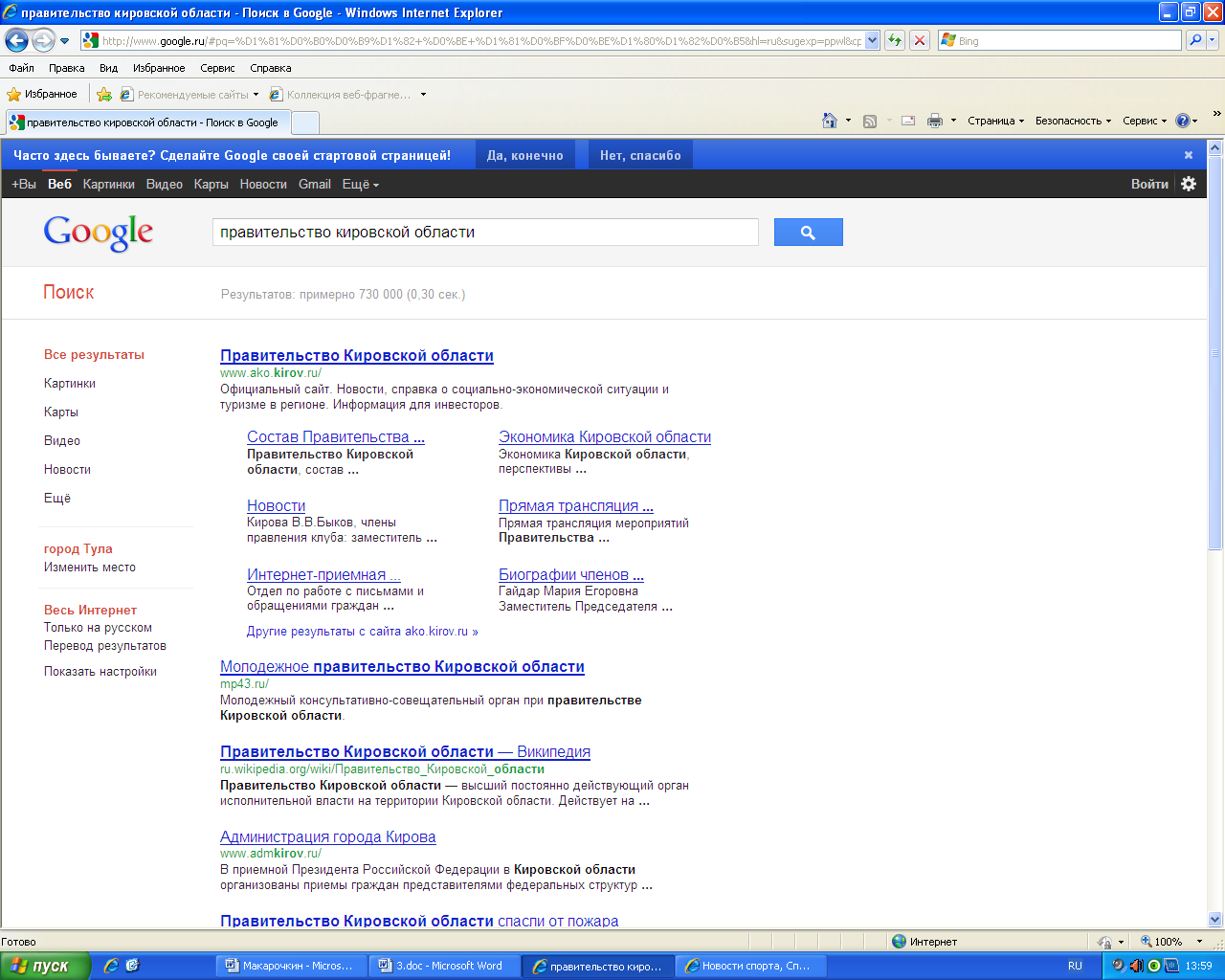Click the Да, конечно button
The height and width of the screenshot is (980, 1225).
(x=524, y=155)
